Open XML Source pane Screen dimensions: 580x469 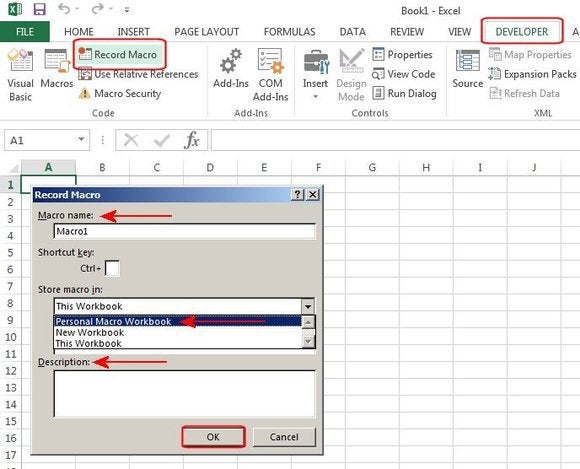point(468,68)
